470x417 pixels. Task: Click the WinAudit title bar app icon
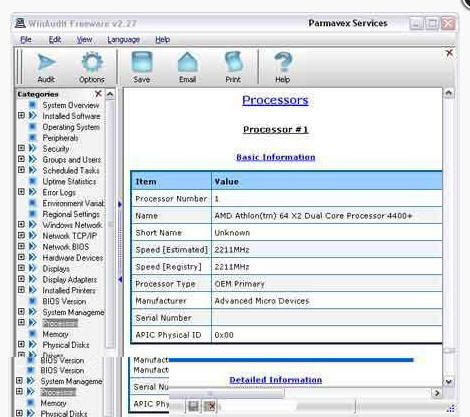click(x=20, y=23)
